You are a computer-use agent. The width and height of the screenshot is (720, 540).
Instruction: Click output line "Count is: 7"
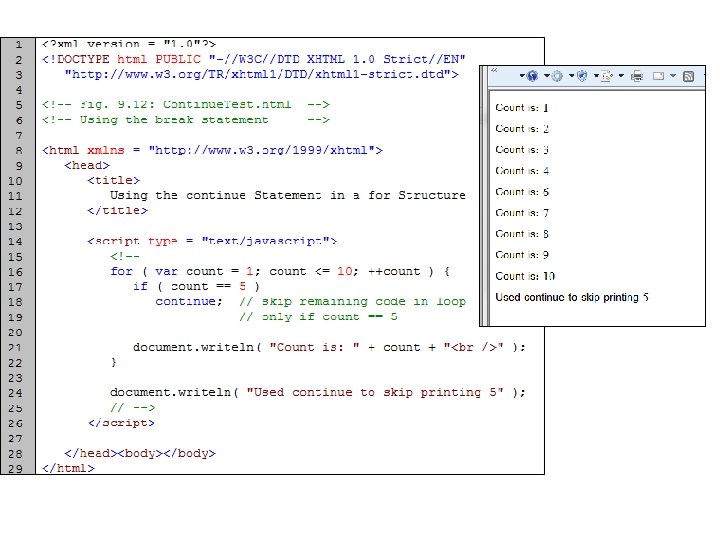tap(522, 213)
